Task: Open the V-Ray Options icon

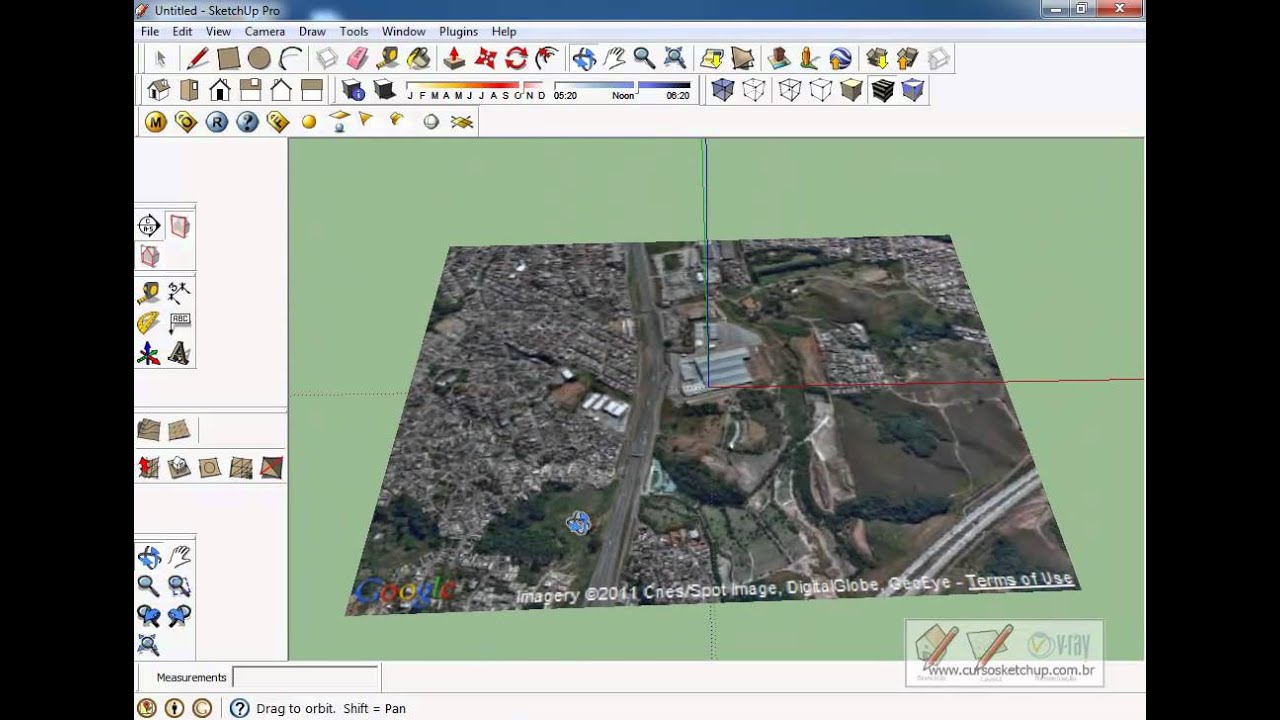Action: click(186, 122)
